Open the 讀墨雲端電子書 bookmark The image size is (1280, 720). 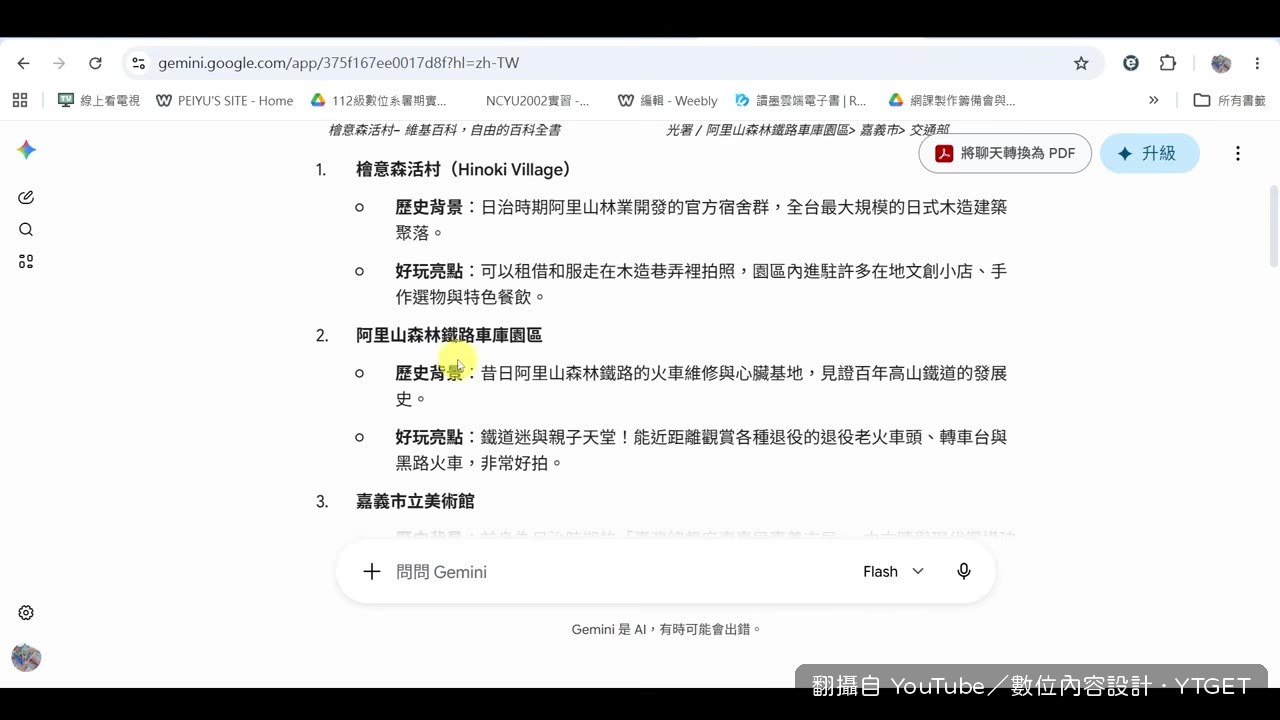(x=801, y=100)
